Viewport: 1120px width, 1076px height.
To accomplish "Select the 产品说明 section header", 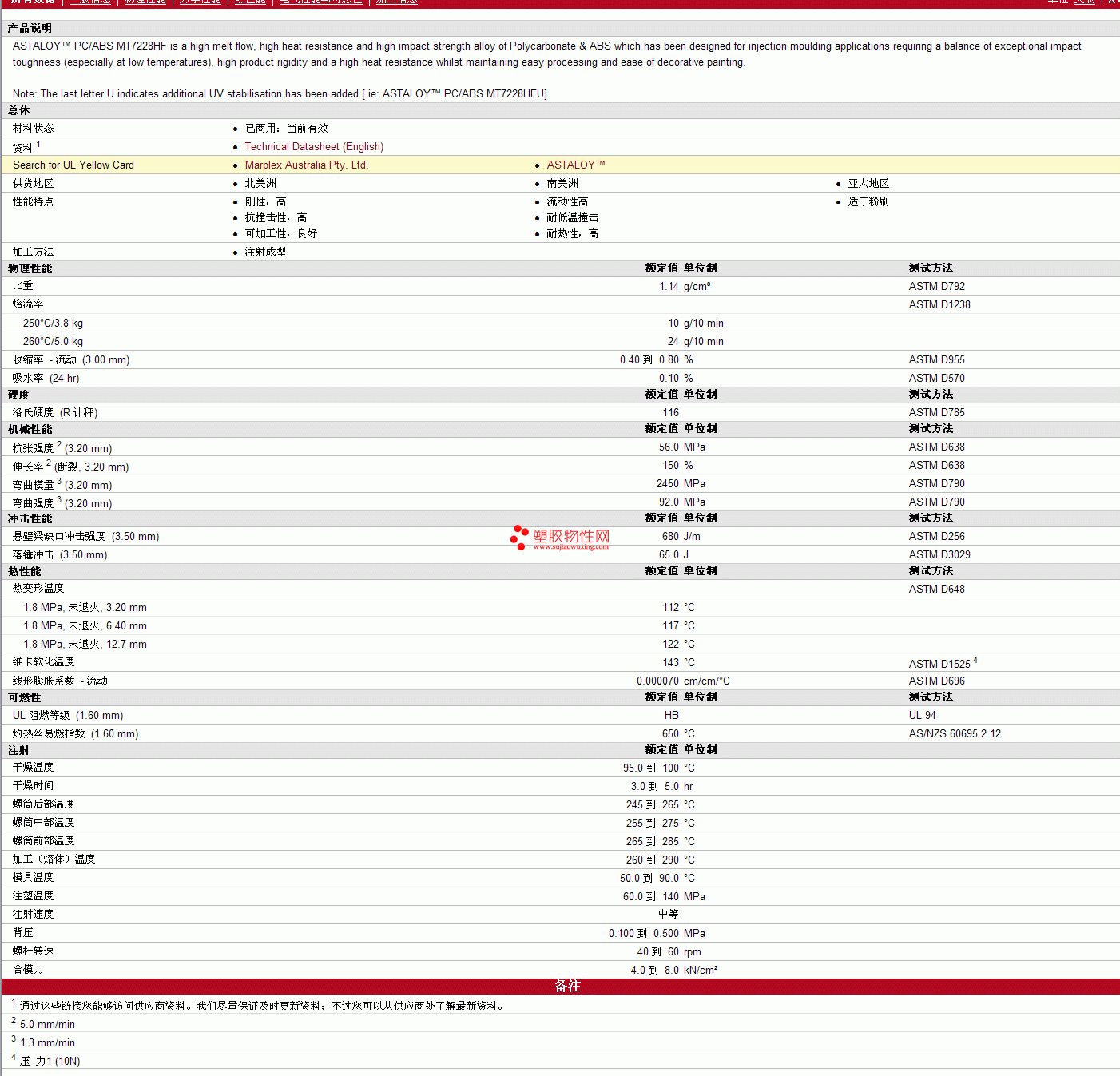I will coord(30,29).
